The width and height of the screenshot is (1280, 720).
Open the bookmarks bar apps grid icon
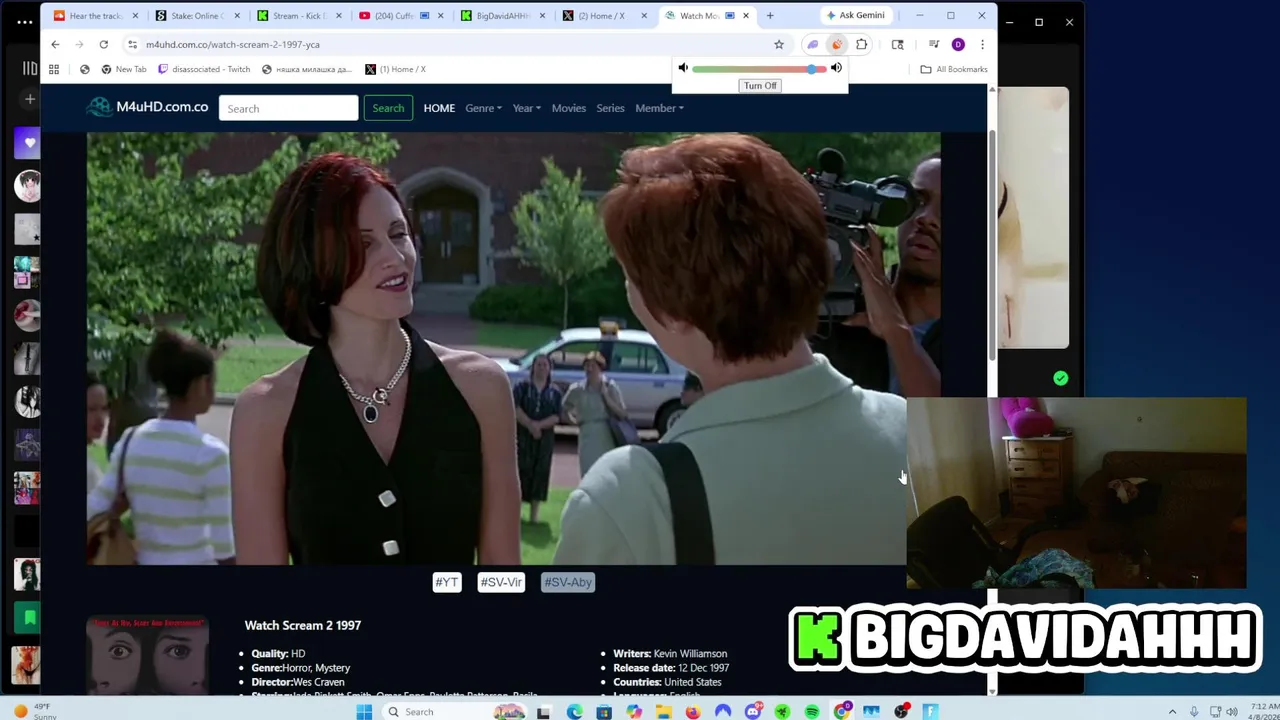(54, 69)
